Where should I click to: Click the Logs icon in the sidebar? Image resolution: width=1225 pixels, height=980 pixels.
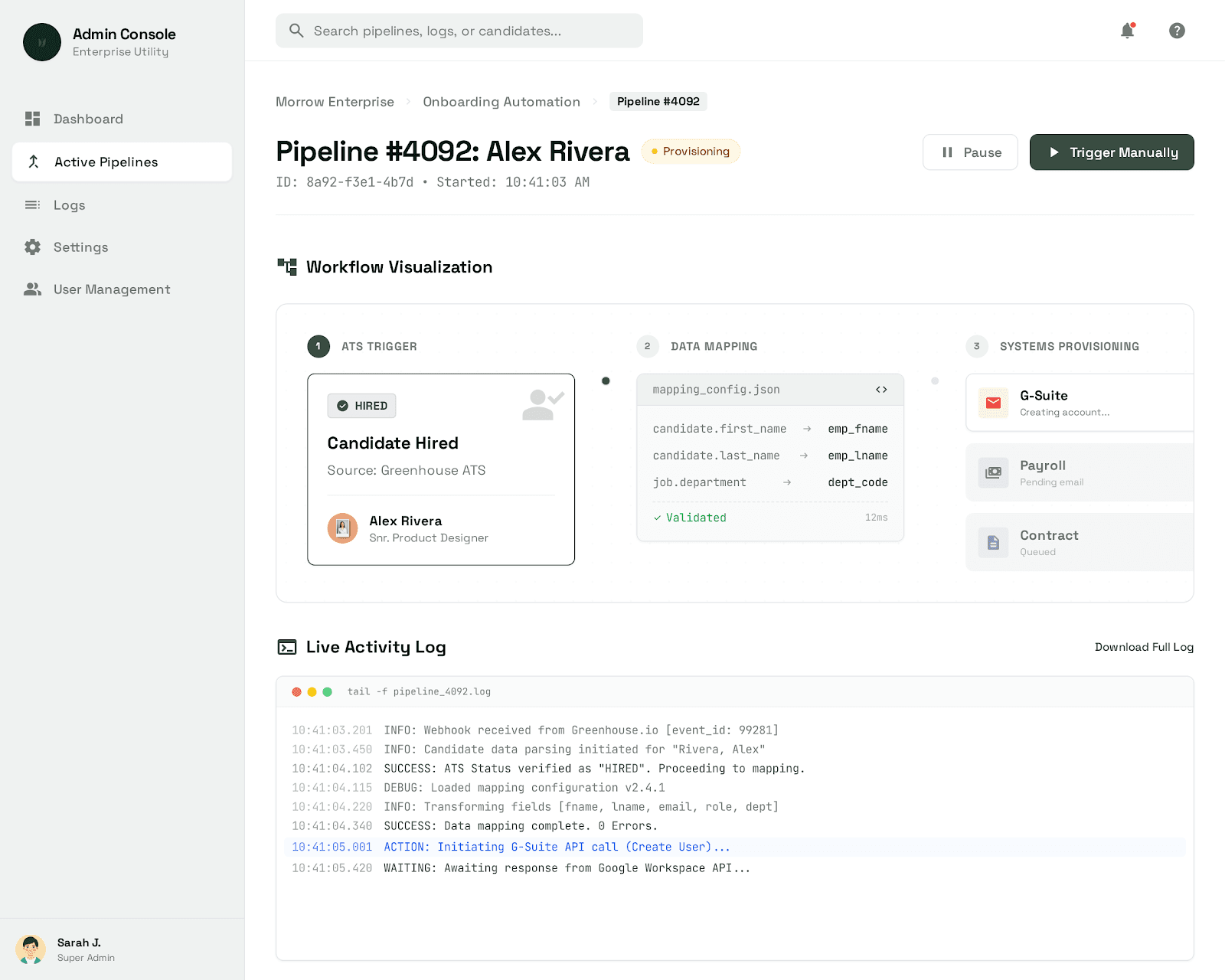(32, 204)
